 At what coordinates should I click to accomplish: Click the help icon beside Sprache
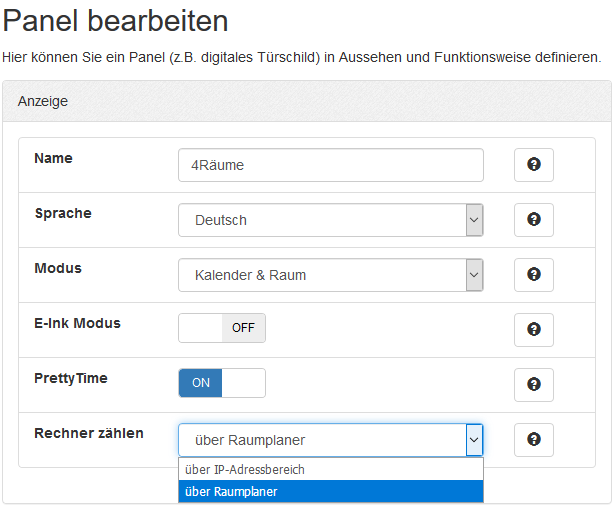pos(533,220)
